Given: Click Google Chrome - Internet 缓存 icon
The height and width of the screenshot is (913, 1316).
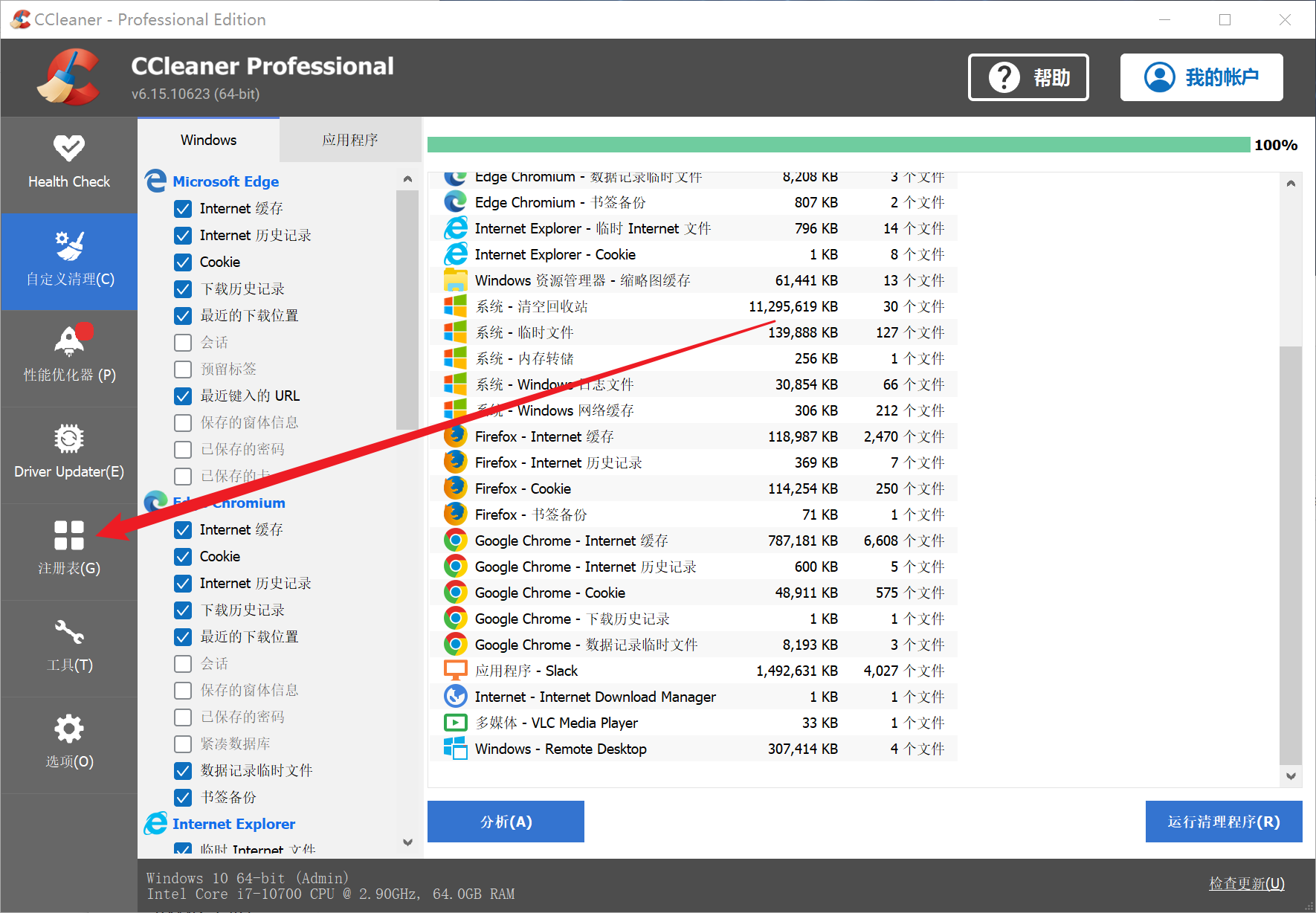Looking at the screenshot, I should (x=455, y=540).
